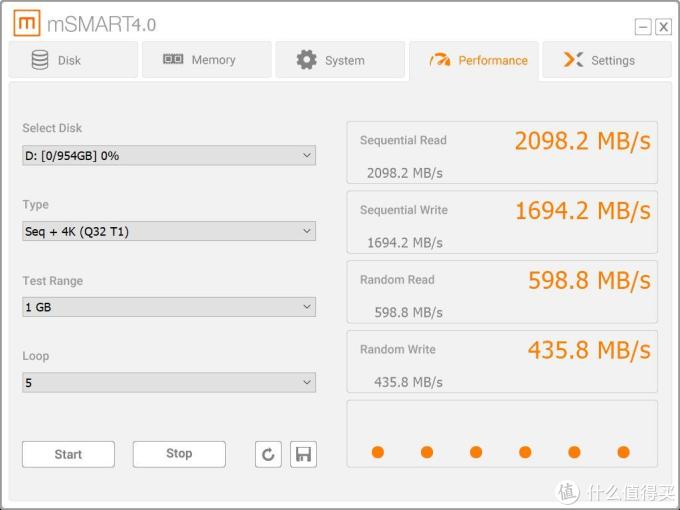The height and width of the screenshot is (510, 680).
Task: Click the Performance tab gauge icon
Action: click(440, 60)
